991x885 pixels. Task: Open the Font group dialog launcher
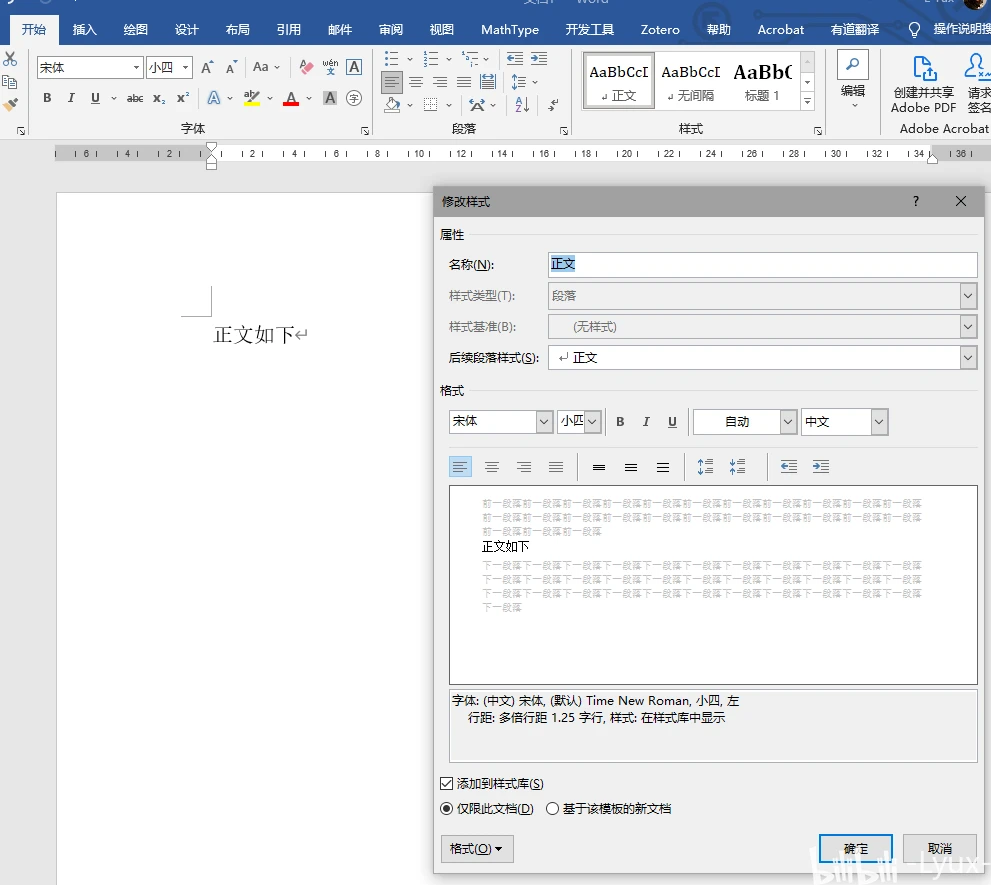pos(365,131)
